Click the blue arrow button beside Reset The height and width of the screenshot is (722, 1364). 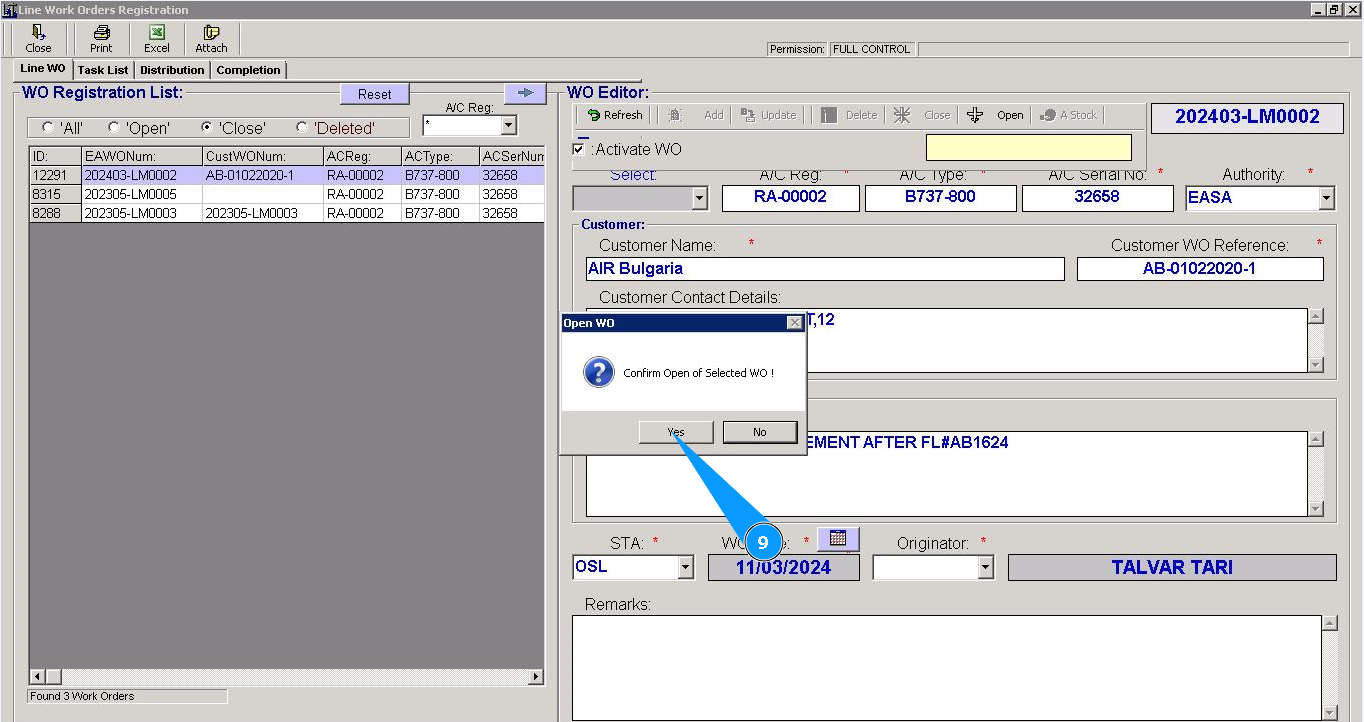[525, 93]
